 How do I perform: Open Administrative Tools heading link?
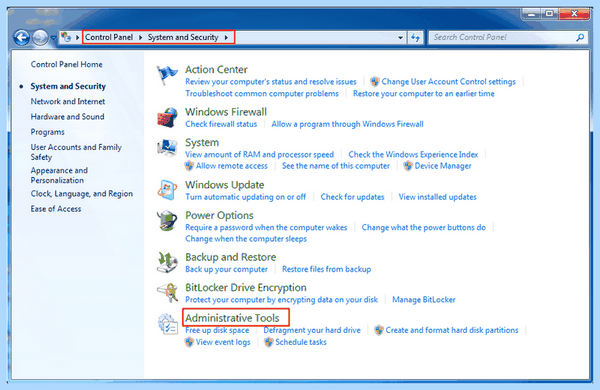tap(232, 318)
